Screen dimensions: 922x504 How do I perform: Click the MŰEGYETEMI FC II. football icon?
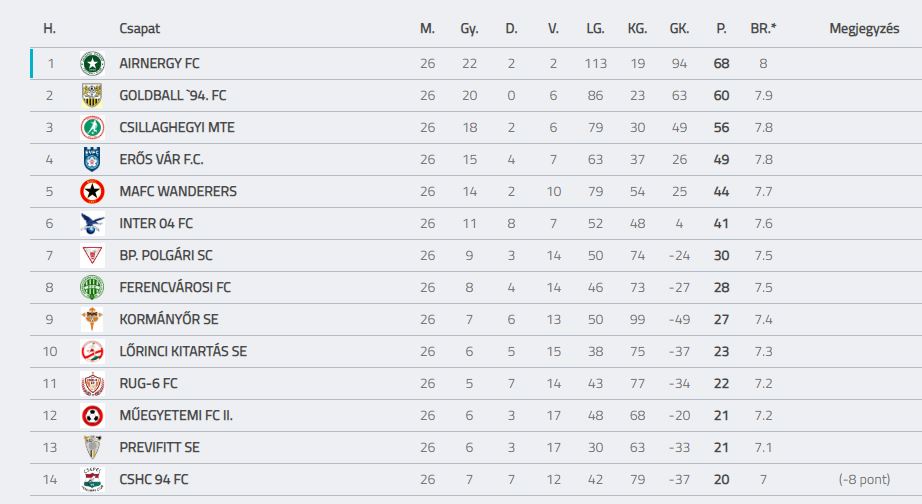(92, 416)
